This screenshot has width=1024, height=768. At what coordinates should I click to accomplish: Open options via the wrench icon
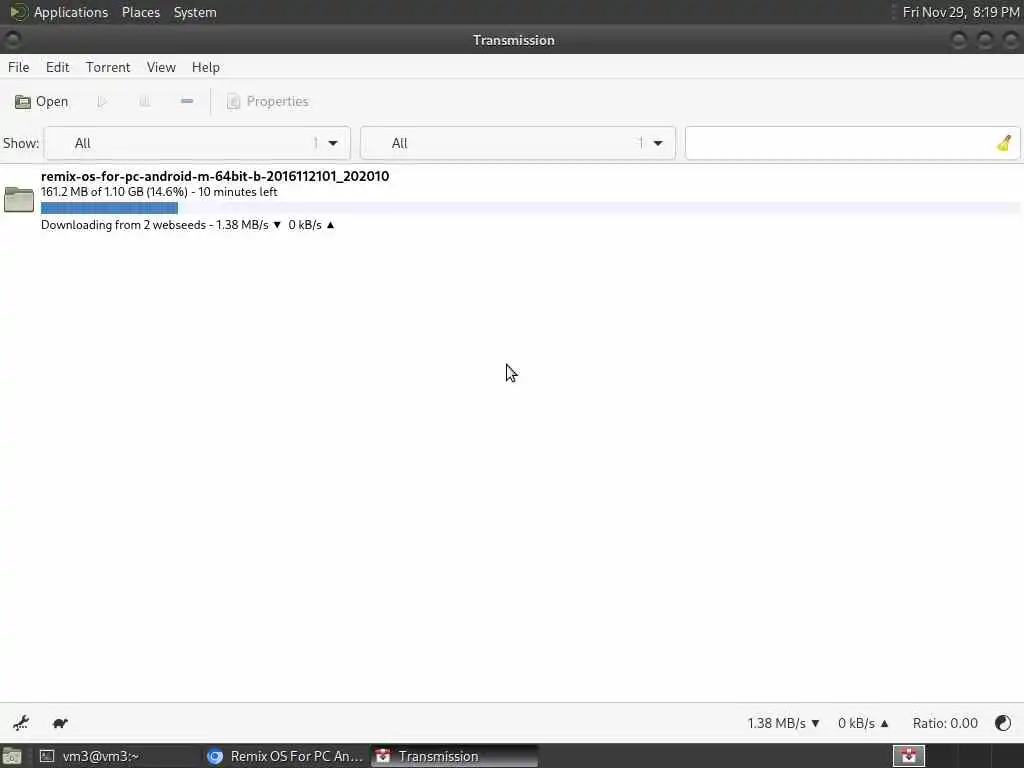(x=21, y=723)
